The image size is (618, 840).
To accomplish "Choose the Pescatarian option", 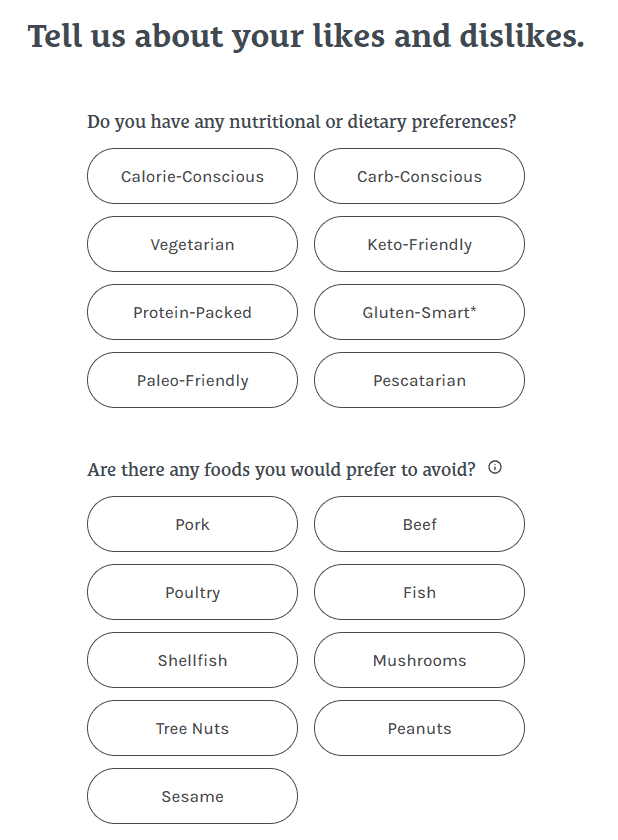I will point(419,381).
